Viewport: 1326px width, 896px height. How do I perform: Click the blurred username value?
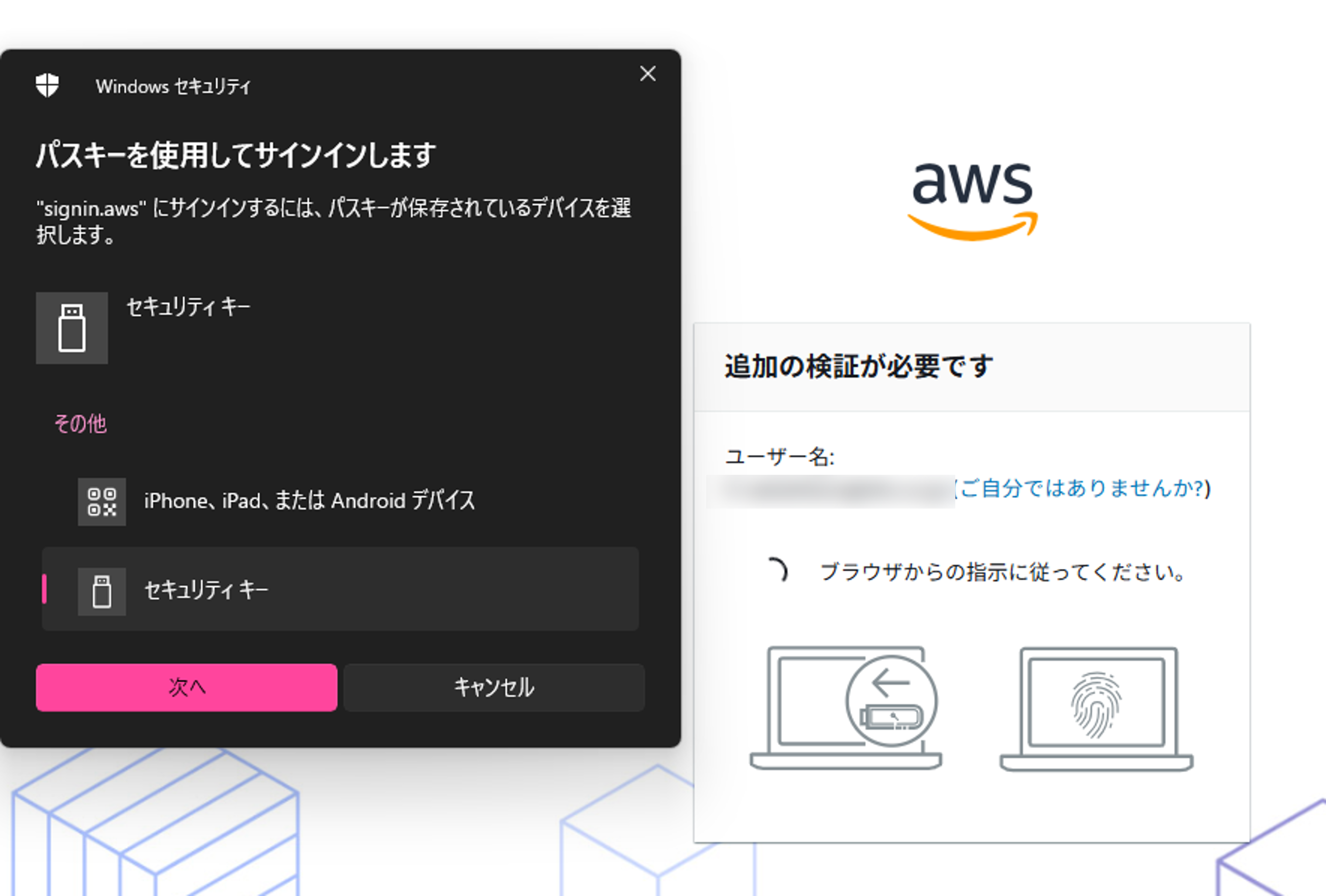[x=830, y=491]
